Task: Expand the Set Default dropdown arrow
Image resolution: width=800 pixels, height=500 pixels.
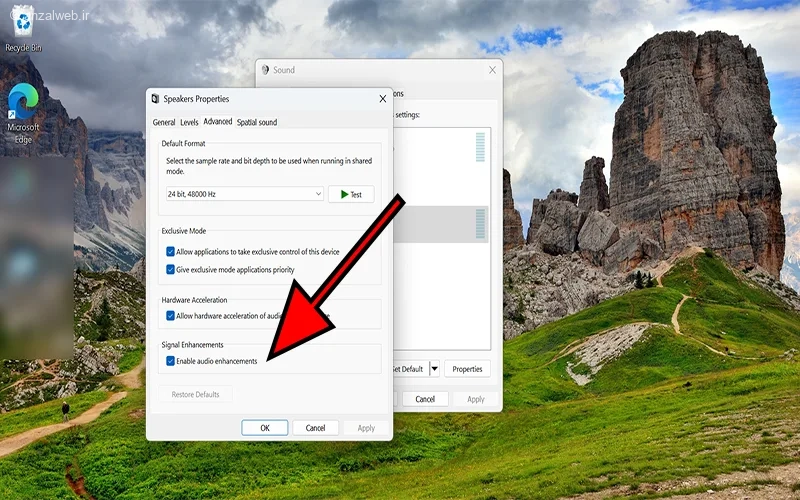Action: point(435,369)
